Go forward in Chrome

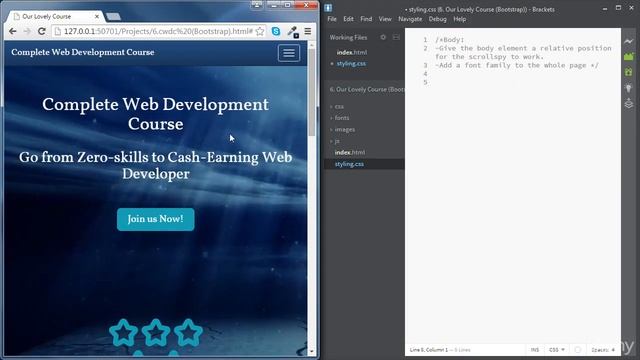[27, 31]
